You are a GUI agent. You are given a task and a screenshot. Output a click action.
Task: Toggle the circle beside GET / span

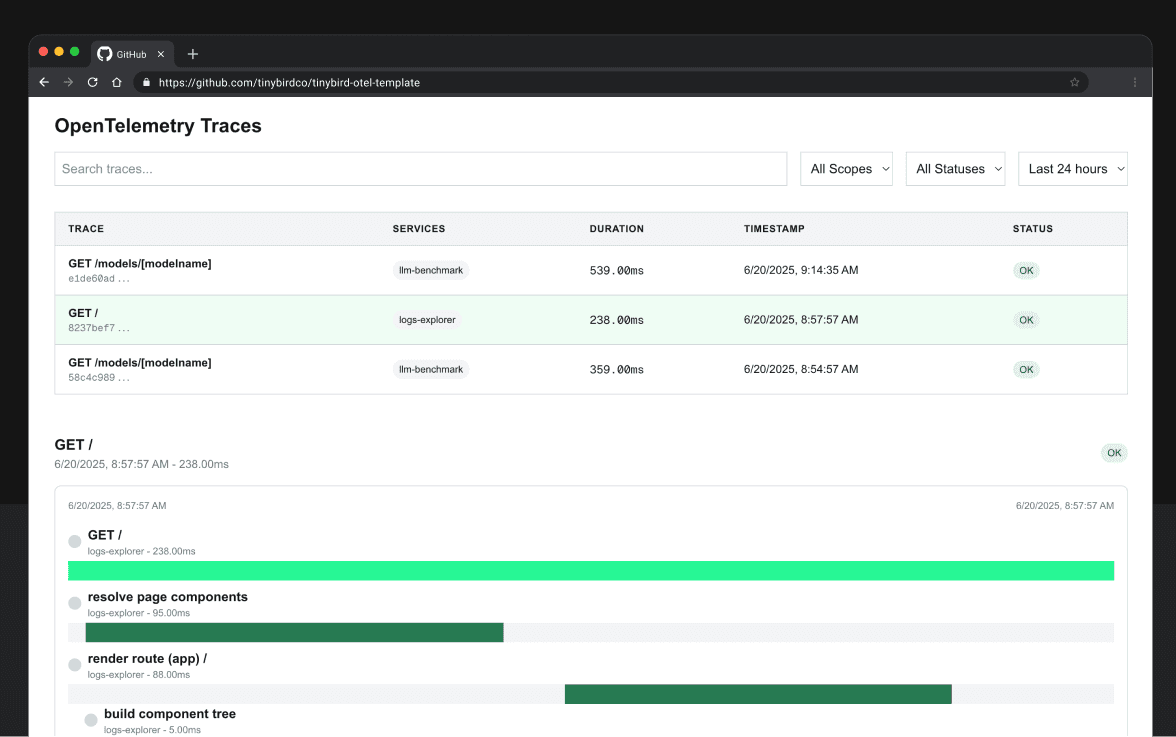click(x=74, y=541)
